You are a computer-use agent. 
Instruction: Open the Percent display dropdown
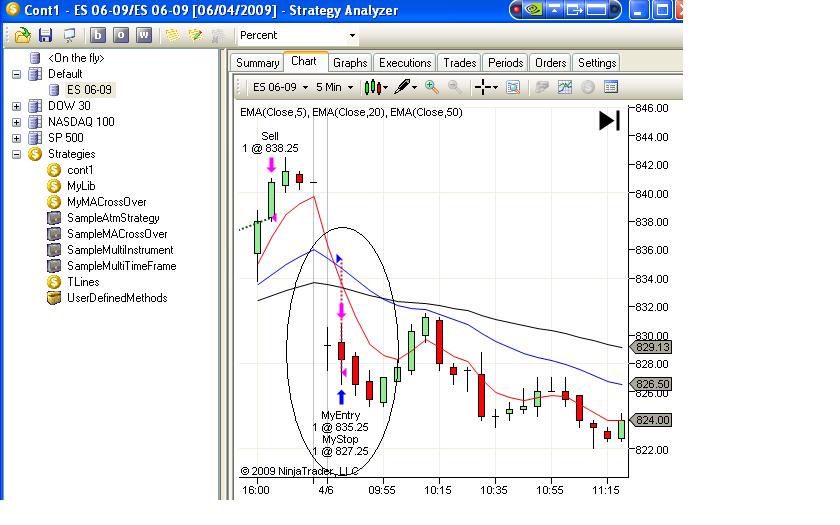coord(352,35)
